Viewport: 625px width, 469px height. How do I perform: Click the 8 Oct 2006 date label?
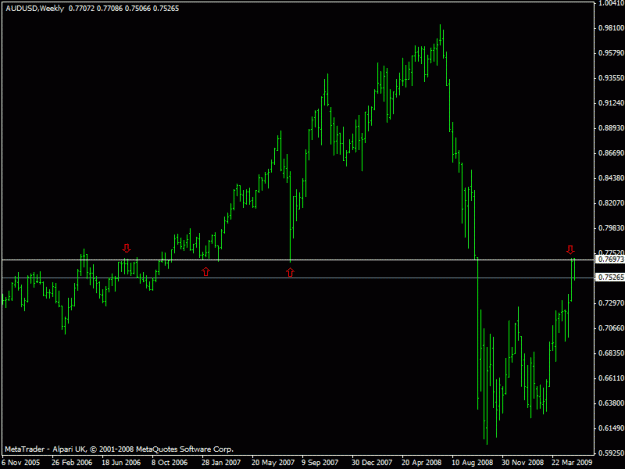tap(169, 463)
